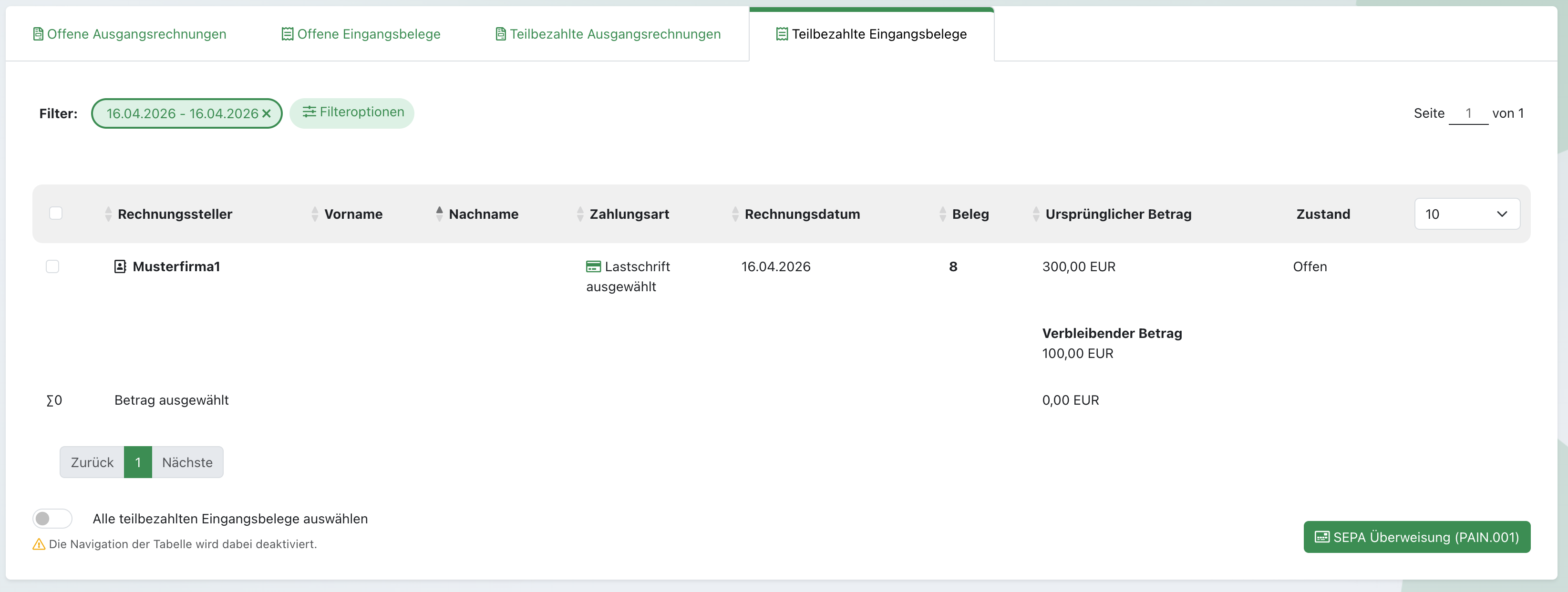Click the Musterfirma1 contact card icon
The height and width of the screenshot is (592, 1568).
point(120,266)
